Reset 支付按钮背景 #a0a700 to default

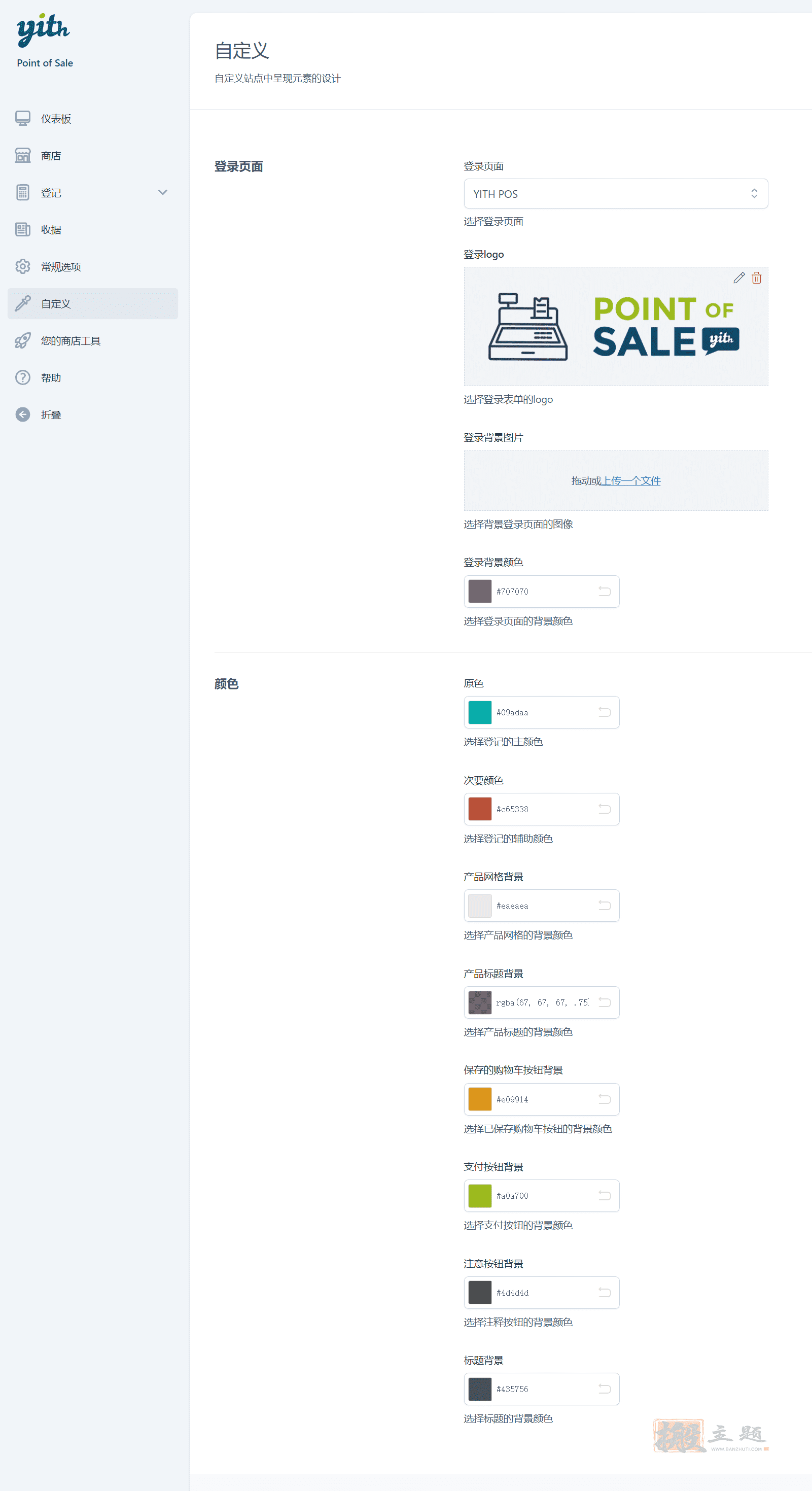pos(604,1196)
